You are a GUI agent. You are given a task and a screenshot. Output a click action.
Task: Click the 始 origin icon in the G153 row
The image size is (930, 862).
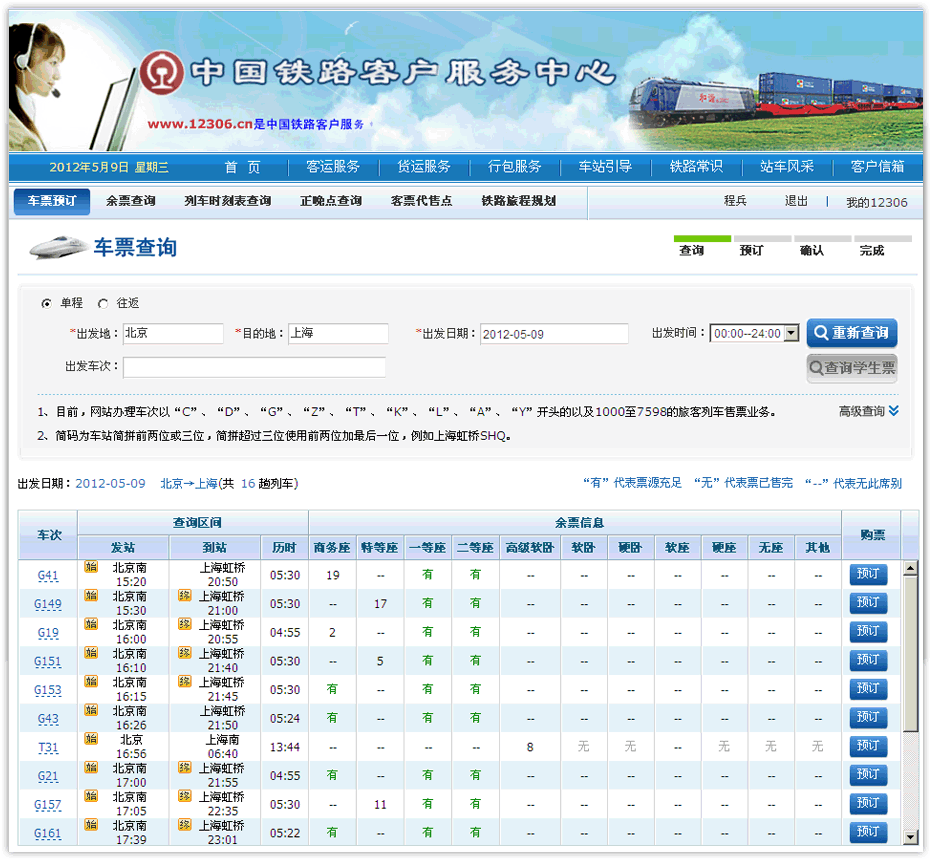91,681
